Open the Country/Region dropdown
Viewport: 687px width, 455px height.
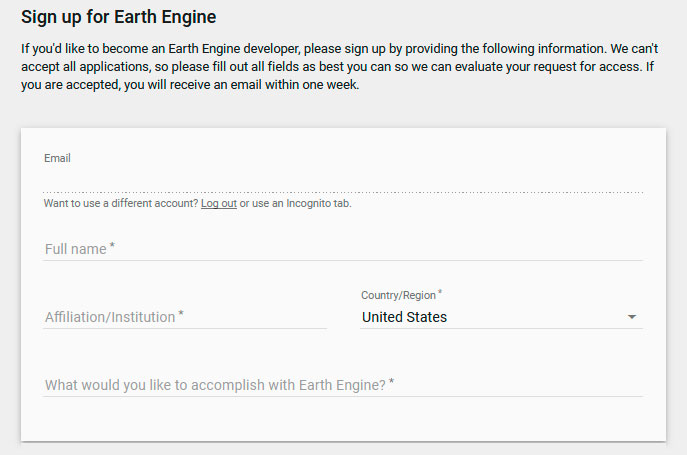501,317
